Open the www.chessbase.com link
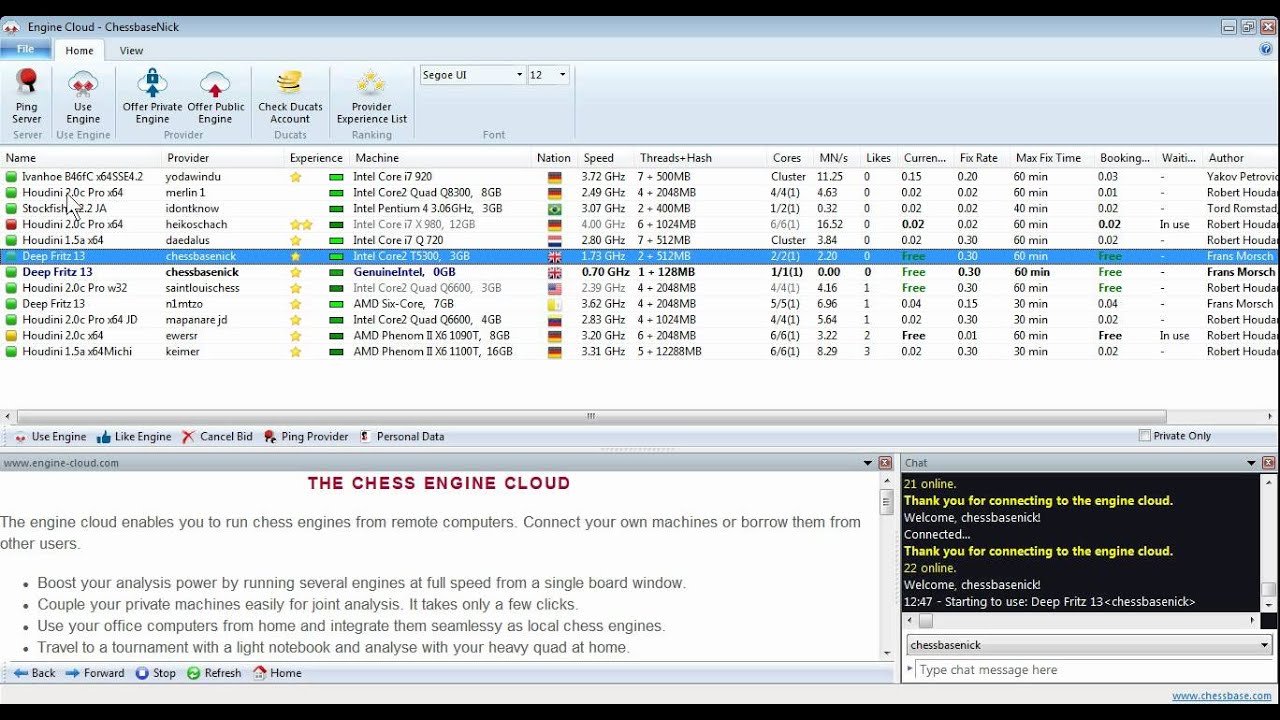This screenshot has height=720, width=1280. pyautogui.click(x=1221, y=697)
